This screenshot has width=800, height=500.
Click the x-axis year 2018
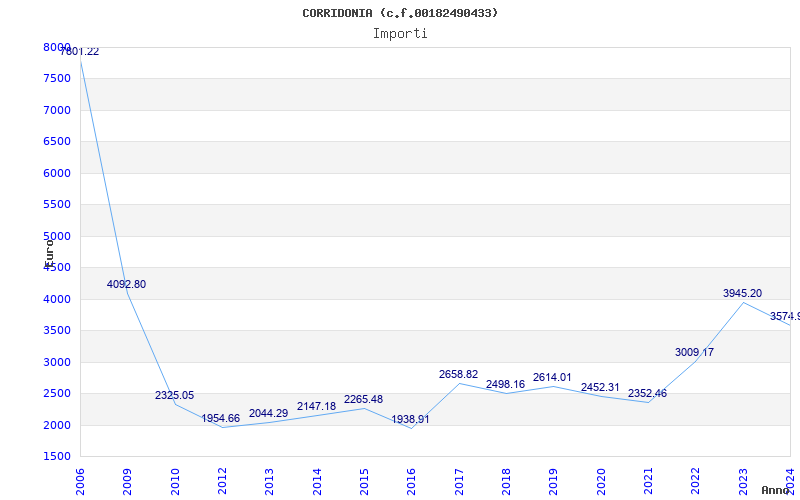[x=506, y=482]
